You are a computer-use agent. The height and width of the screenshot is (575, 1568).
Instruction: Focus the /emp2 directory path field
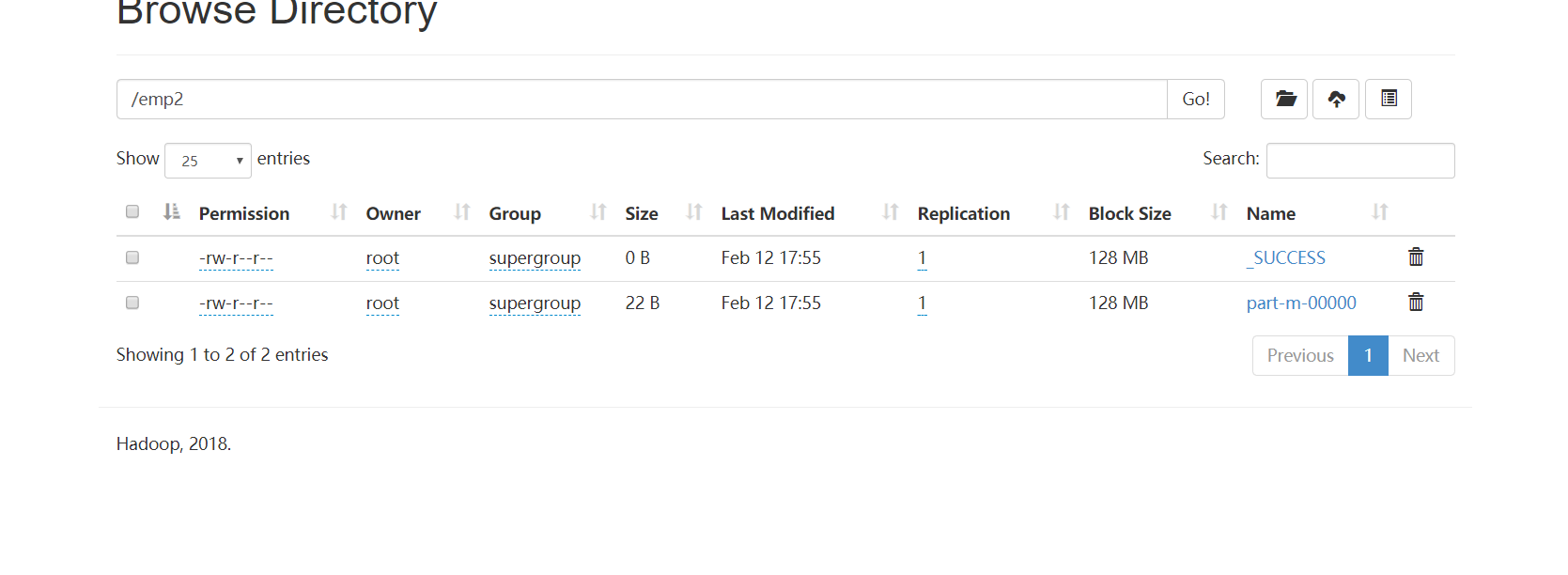coord(642,99)
